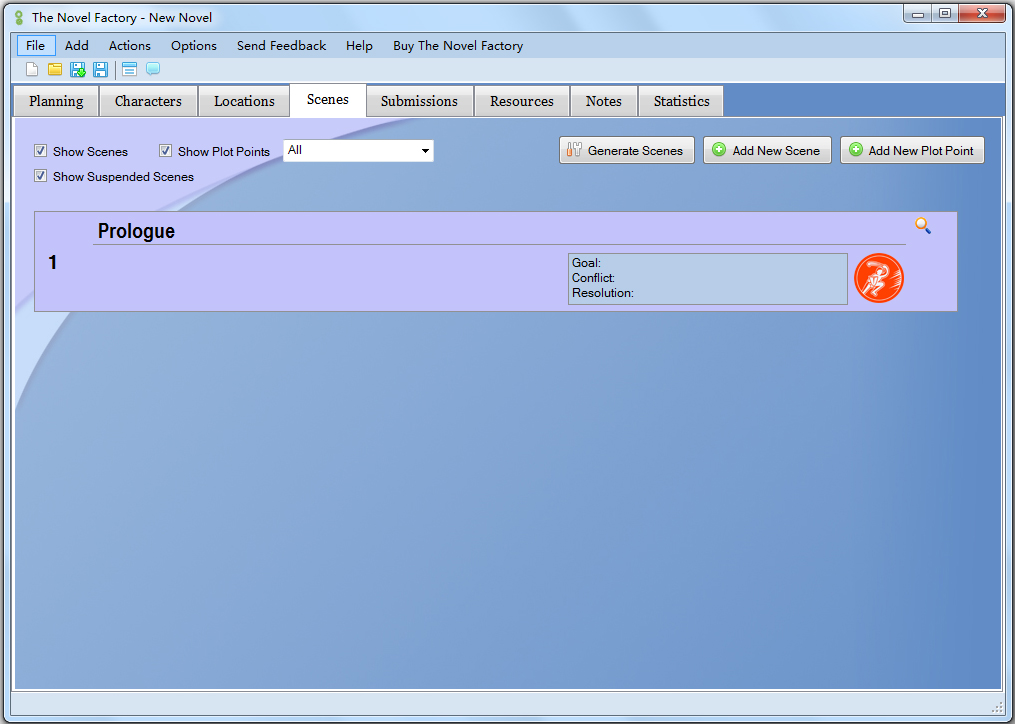Open the Actions menu
Image resolution: width=1015 pixels, height=724 pixels.
tap(129, 45)
